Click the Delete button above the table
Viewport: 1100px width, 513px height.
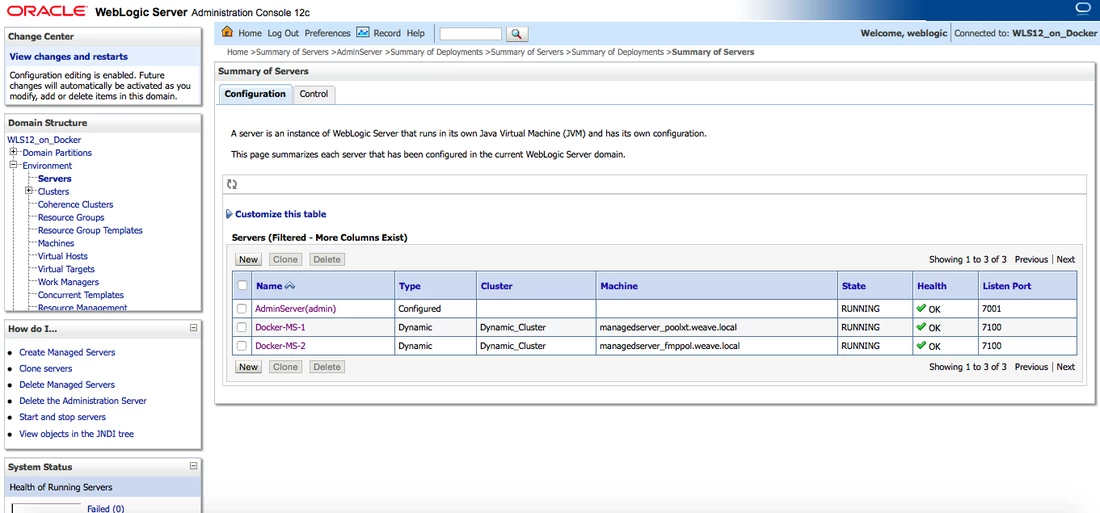click(327, 260)
